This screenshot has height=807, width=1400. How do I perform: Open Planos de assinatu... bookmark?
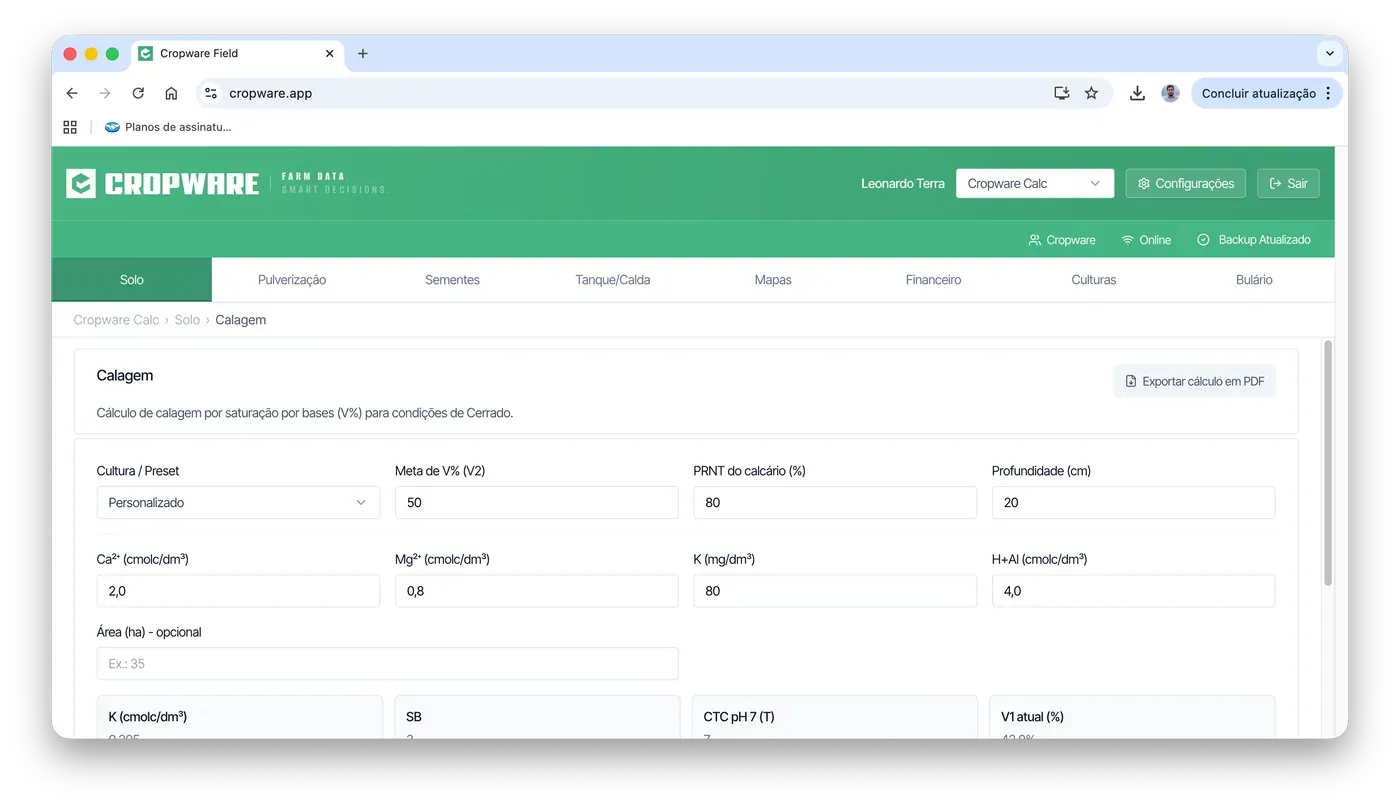coord(168,127)
